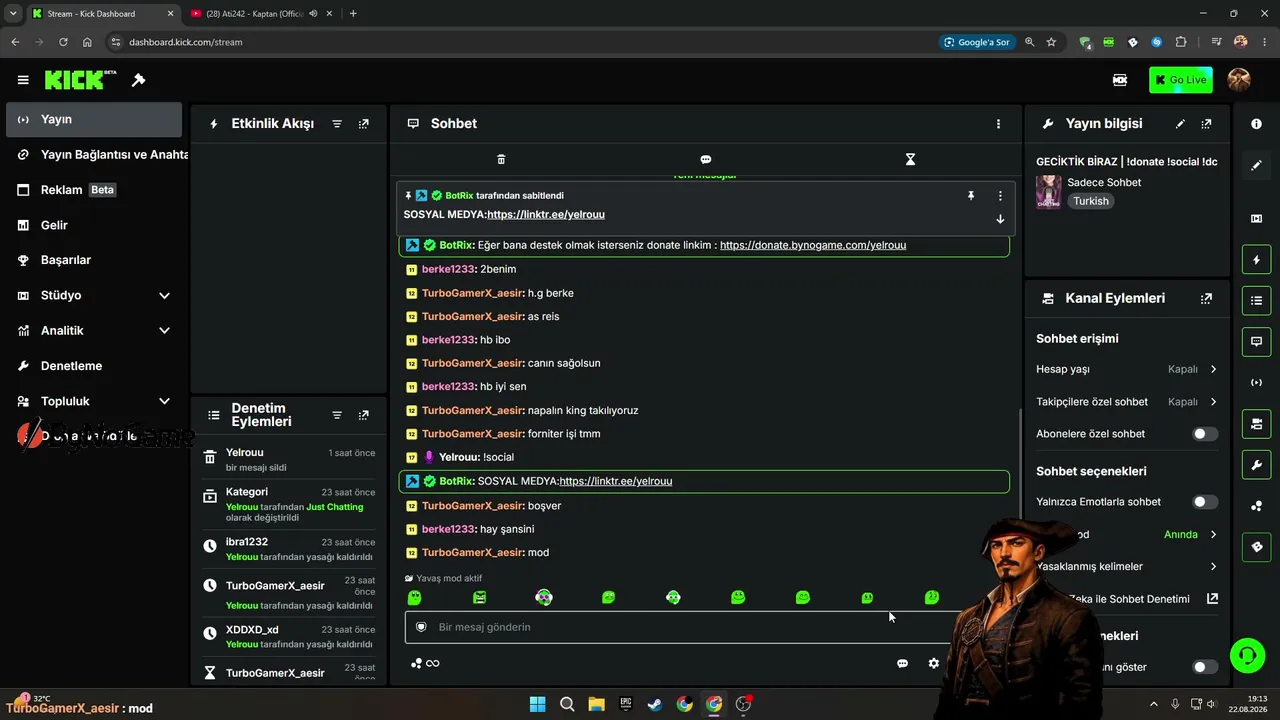
Task: Open the green headset support button
Action: [x=1247, y=656]
